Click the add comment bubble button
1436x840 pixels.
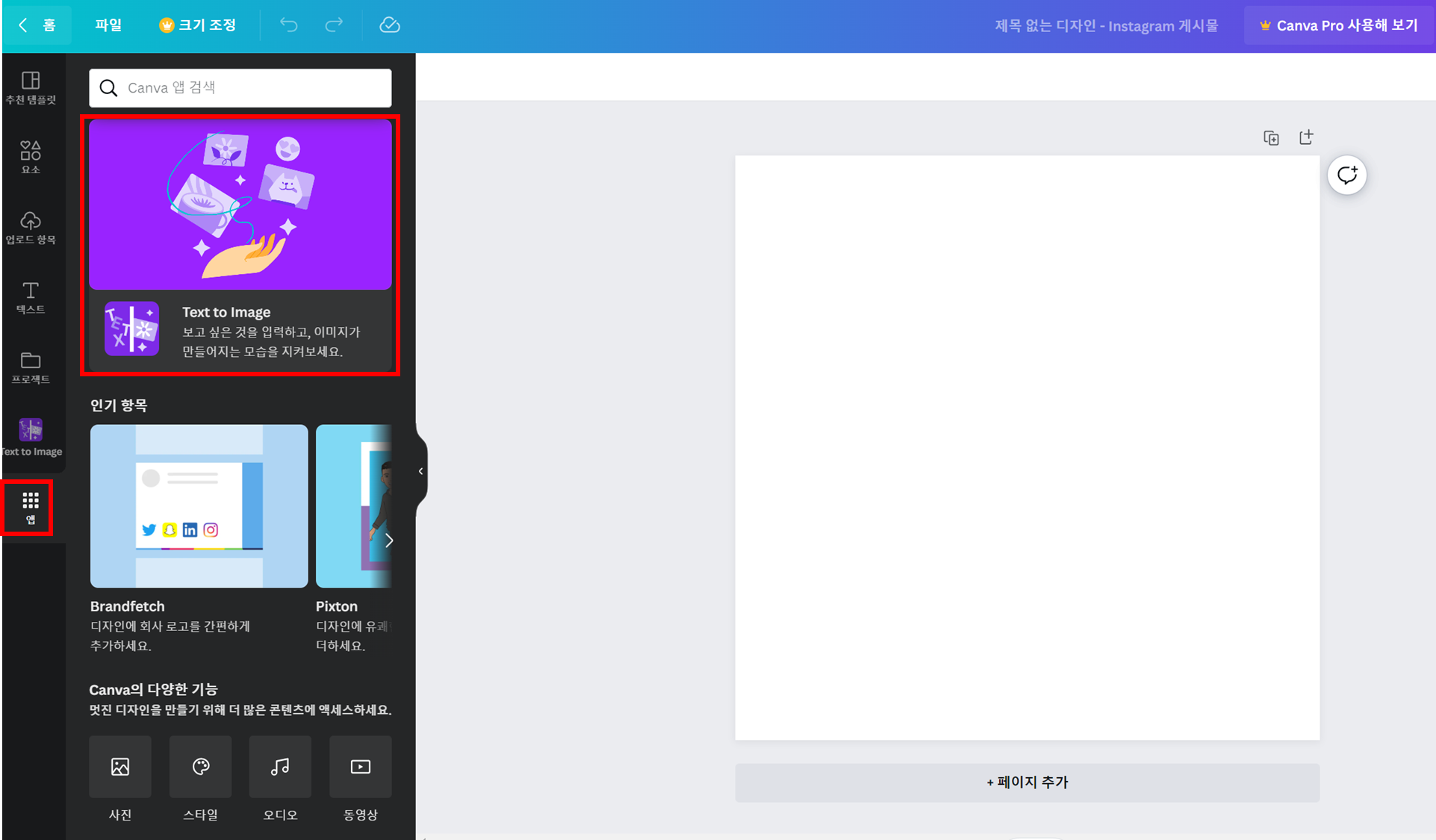(x=1347, y=175)
